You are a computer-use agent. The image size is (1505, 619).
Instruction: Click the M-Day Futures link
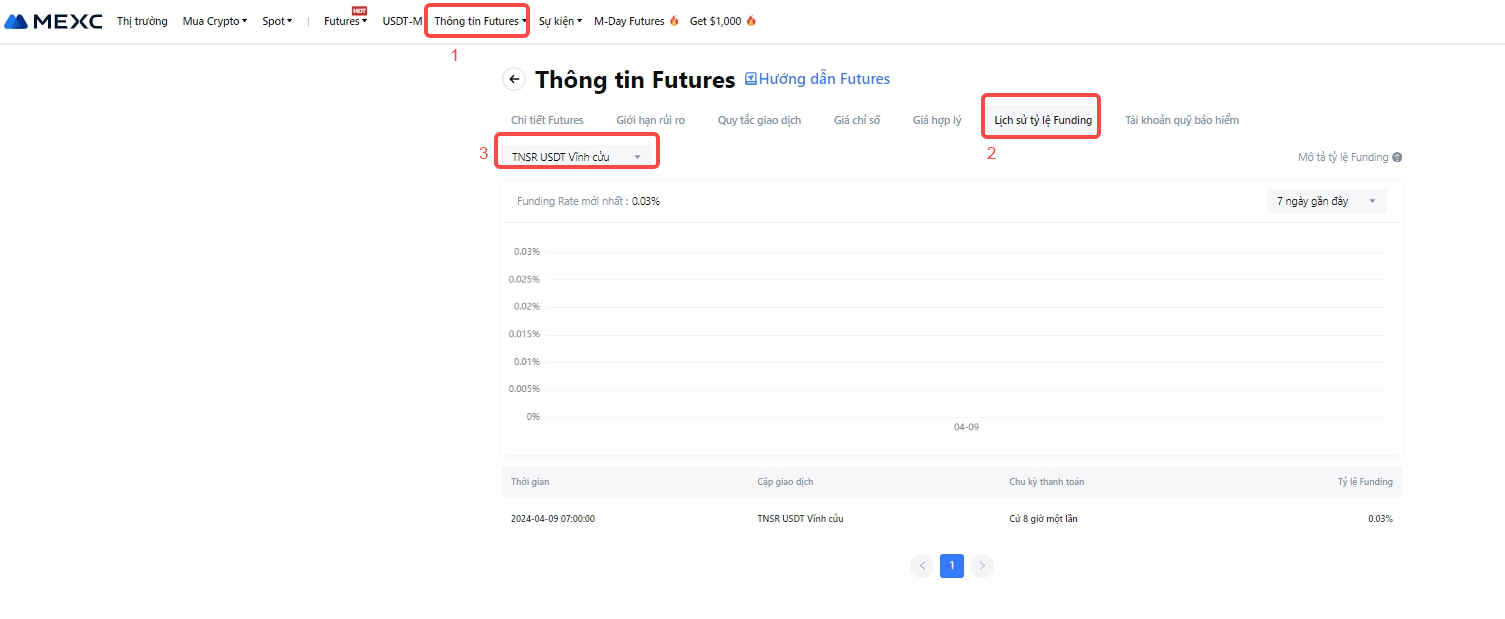tap(635, 21)
